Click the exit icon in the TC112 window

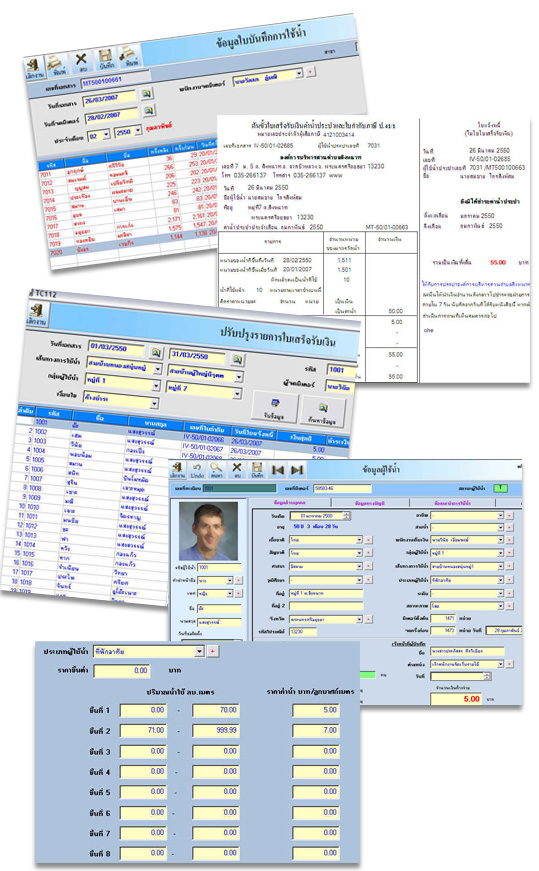point(37,315)
